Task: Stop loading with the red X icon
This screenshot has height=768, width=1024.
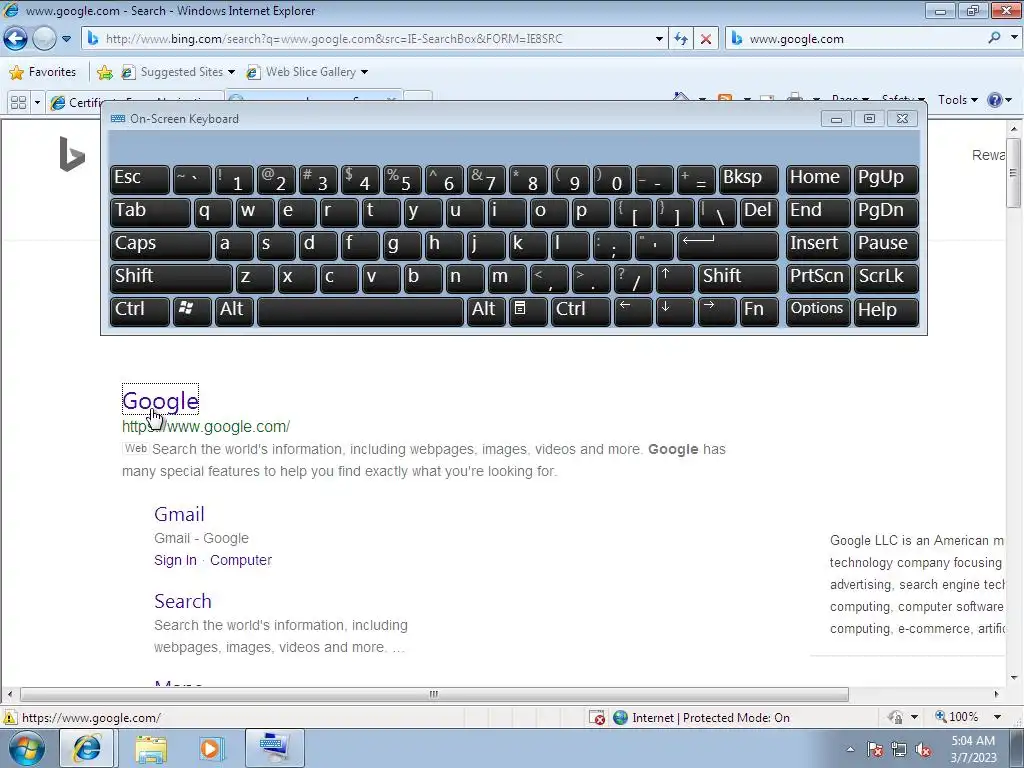Action: pos(706,39)
